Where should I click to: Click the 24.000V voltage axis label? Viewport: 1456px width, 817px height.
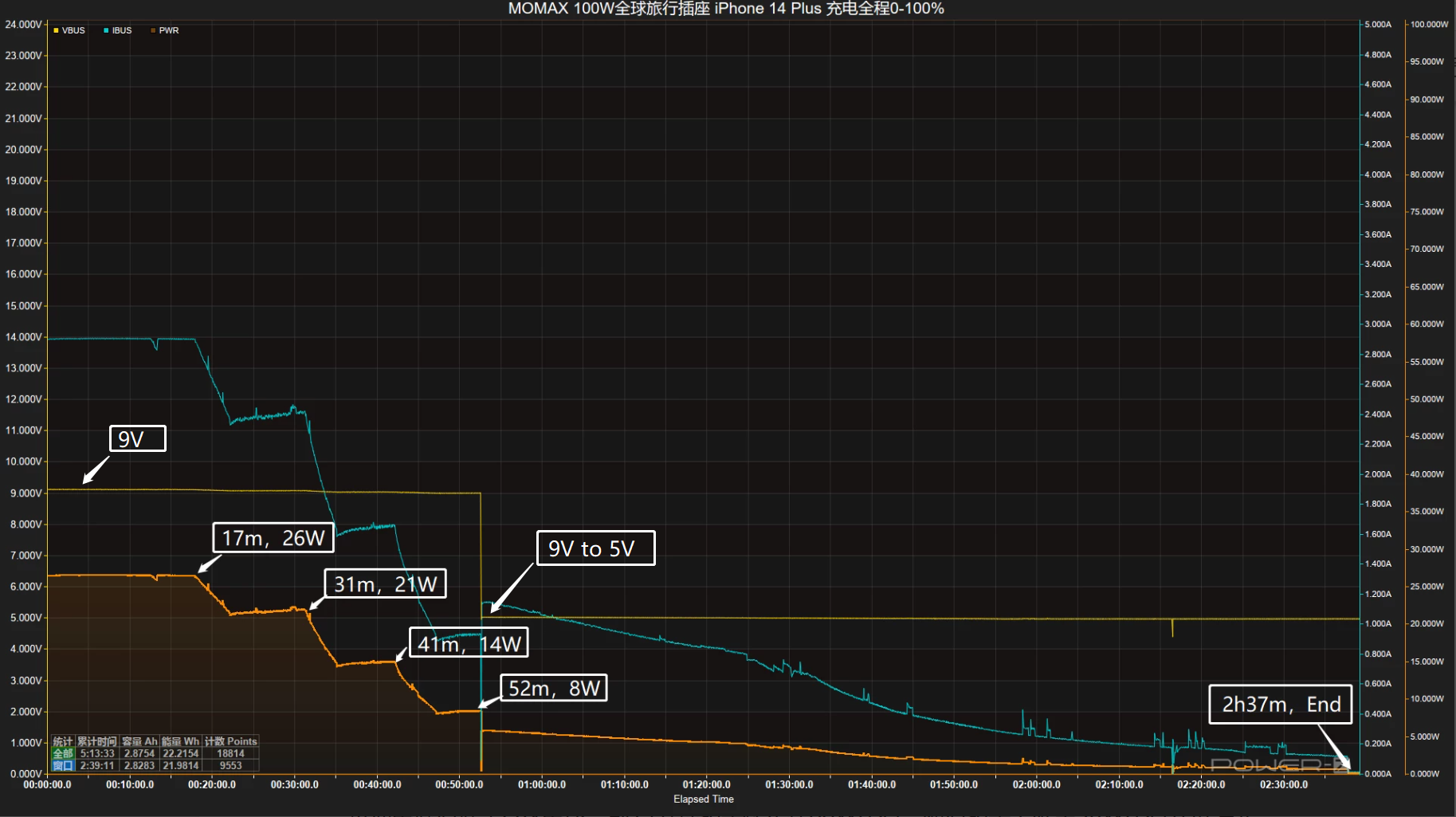(x=23, y=25)
